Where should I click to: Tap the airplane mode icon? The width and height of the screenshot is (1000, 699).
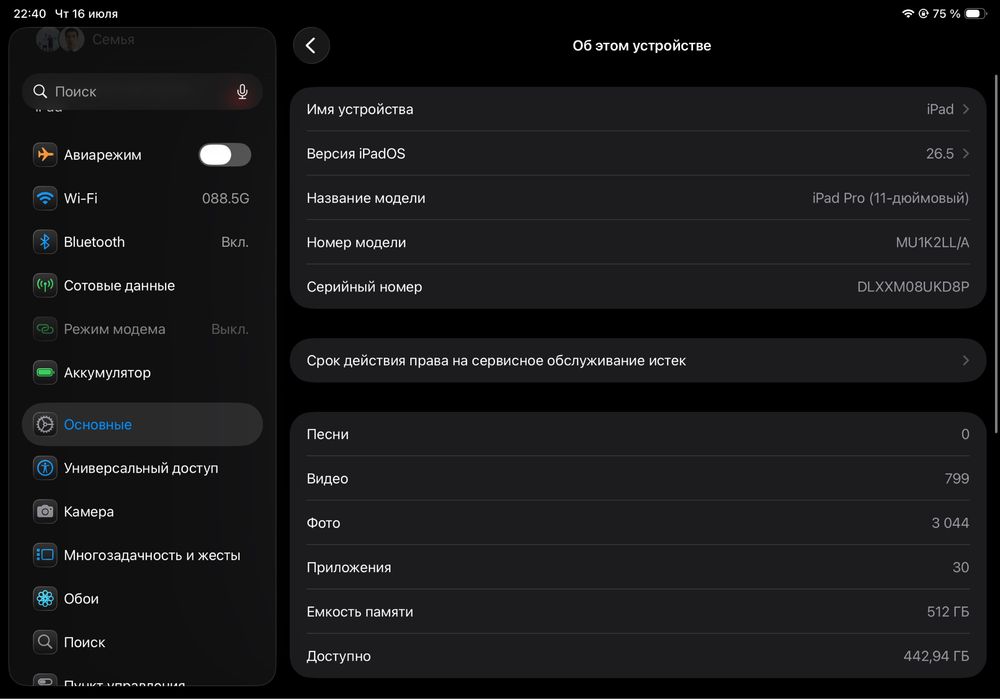pyautogui.click(x=45, y=154)
